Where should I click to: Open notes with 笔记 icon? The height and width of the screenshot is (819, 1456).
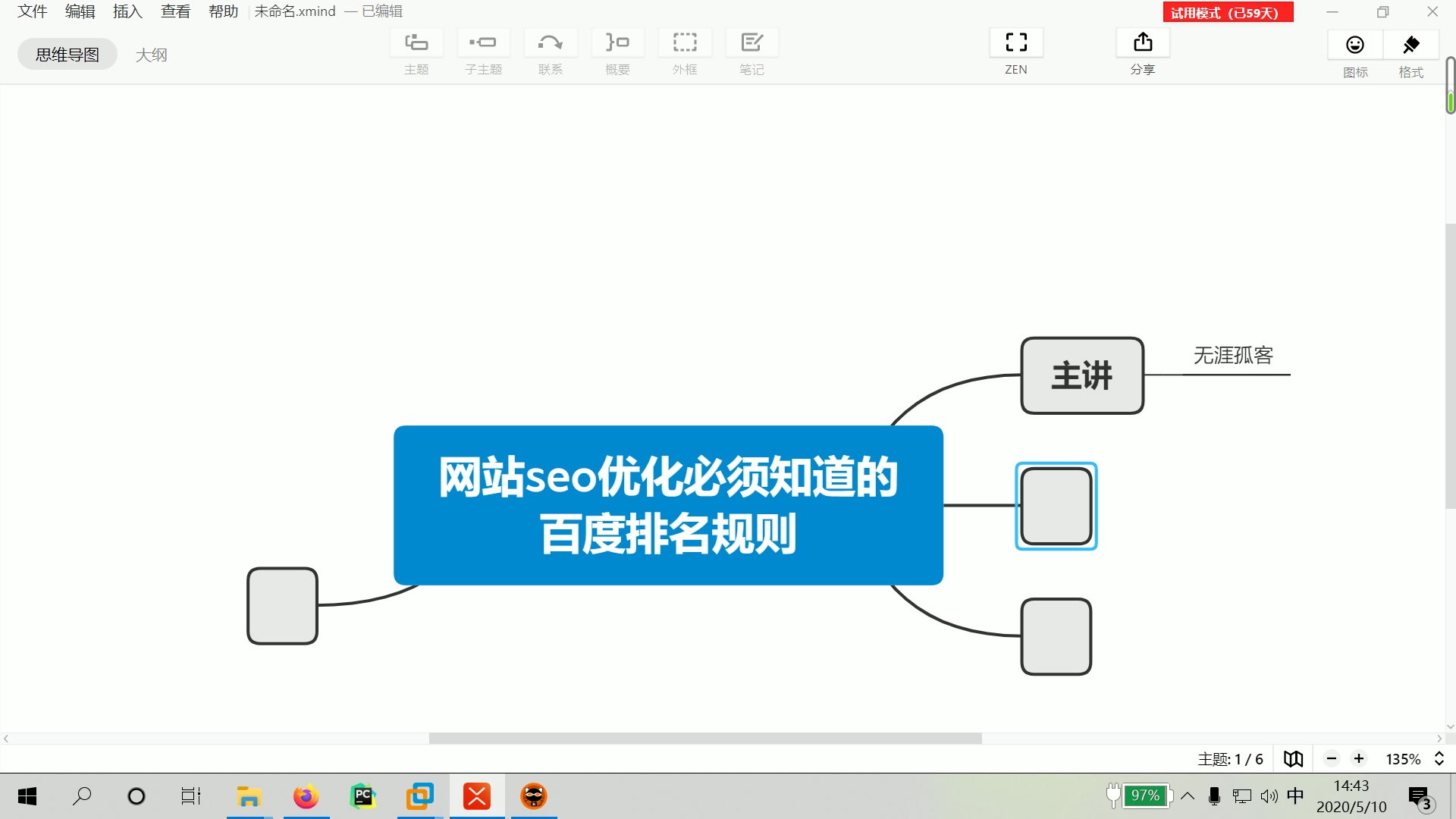tap(752, 43)
